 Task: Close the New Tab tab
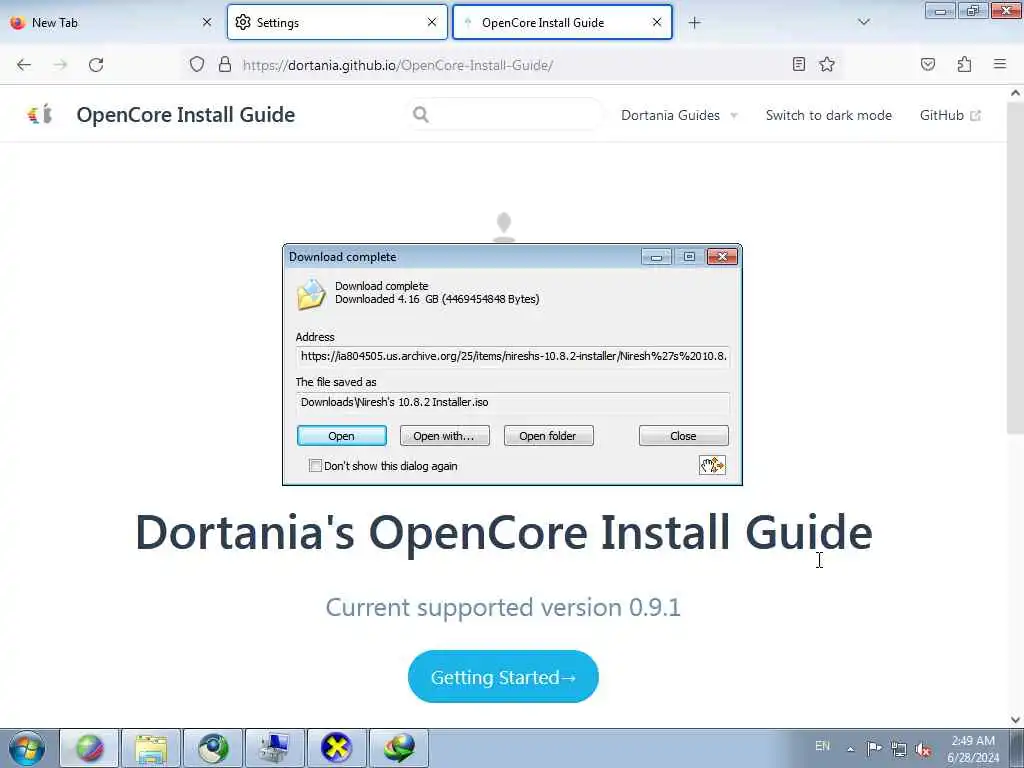coord(207,22)
